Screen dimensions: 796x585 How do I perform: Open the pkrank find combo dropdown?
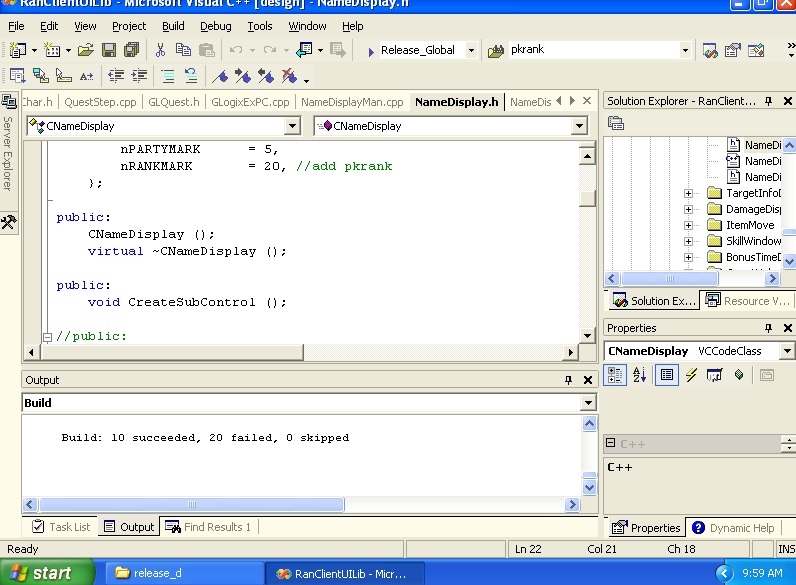pos(685,50)
